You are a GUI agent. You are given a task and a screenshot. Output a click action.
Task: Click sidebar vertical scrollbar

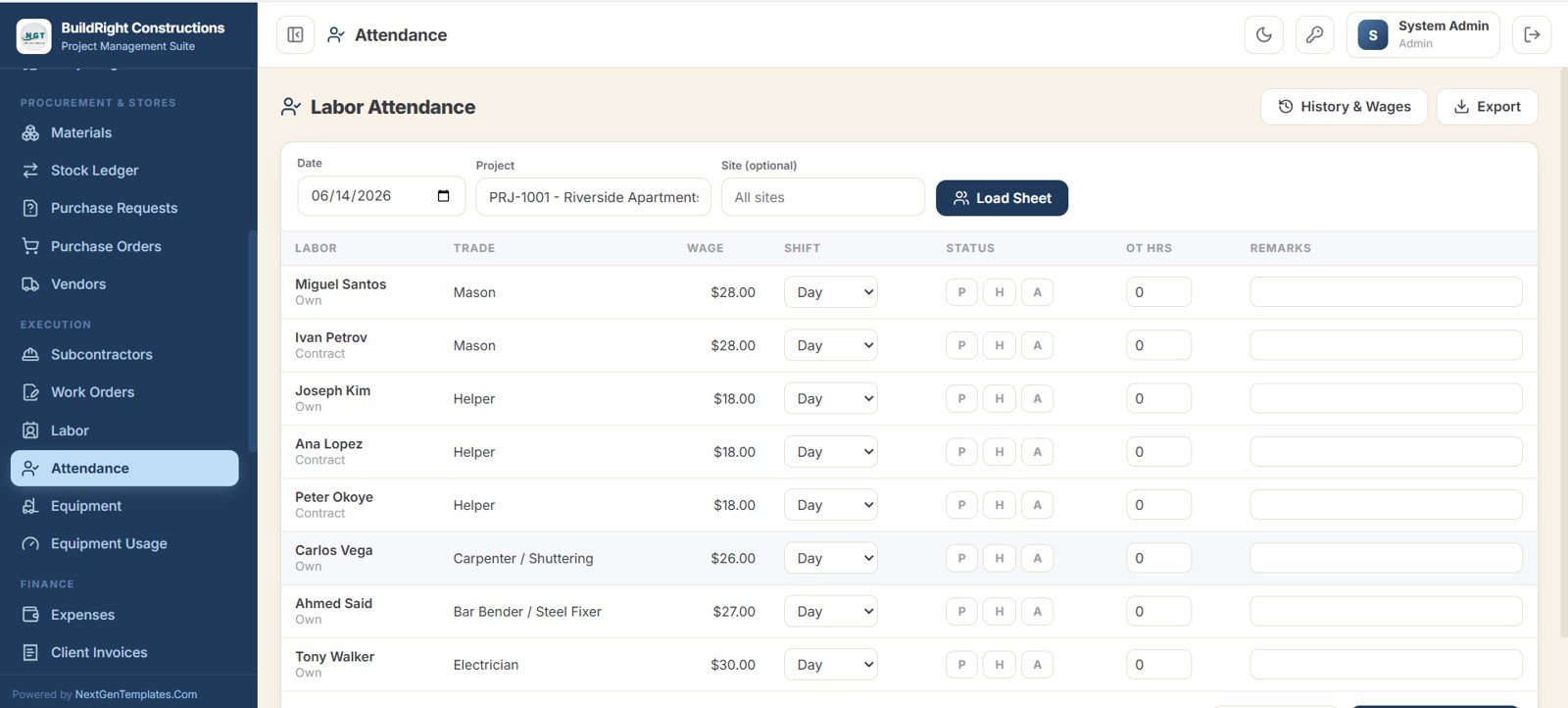(252, 341)
